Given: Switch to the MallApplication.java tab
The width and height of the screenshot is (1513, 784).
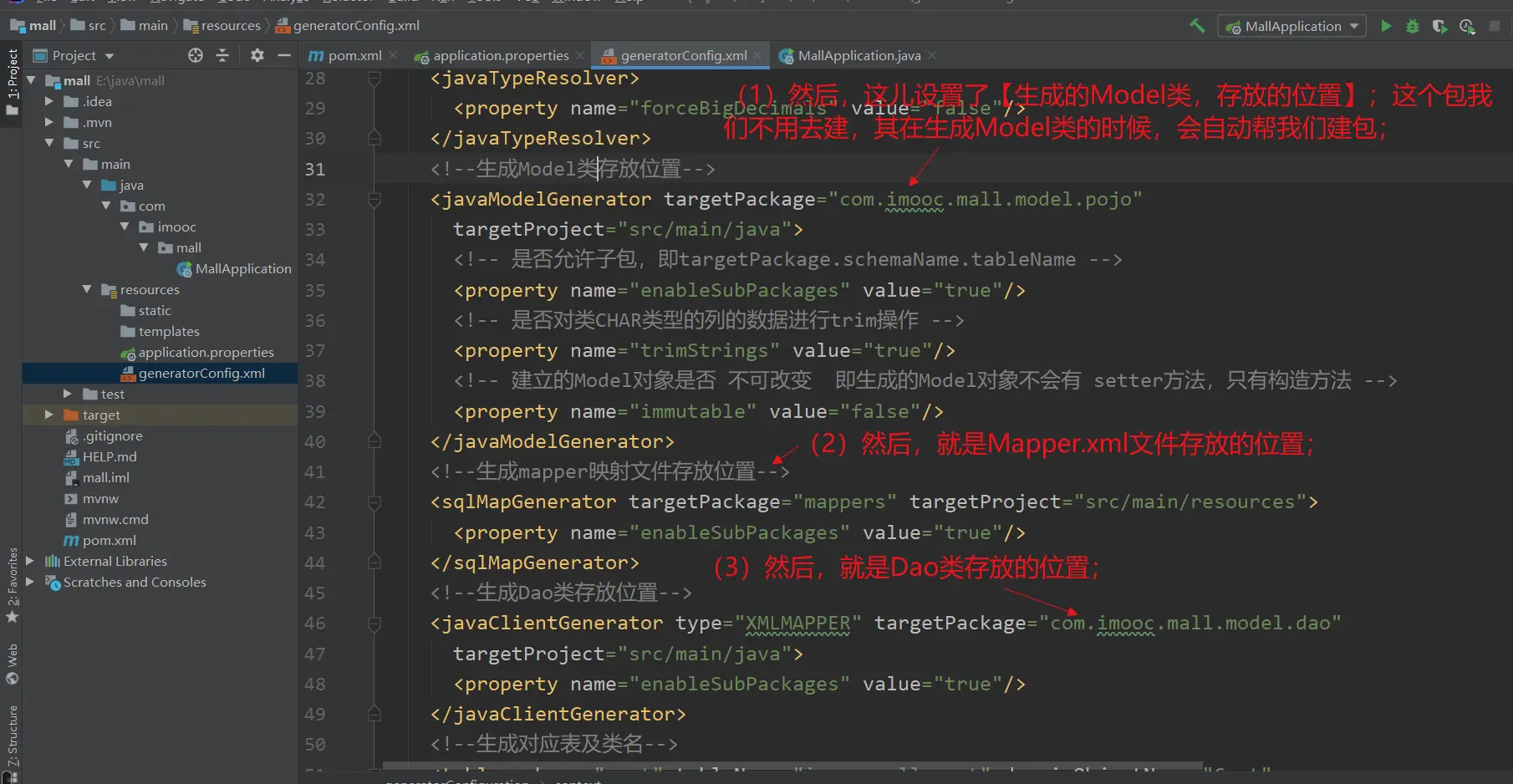Looking at the screenshot, I should click(x=858, y=55).
